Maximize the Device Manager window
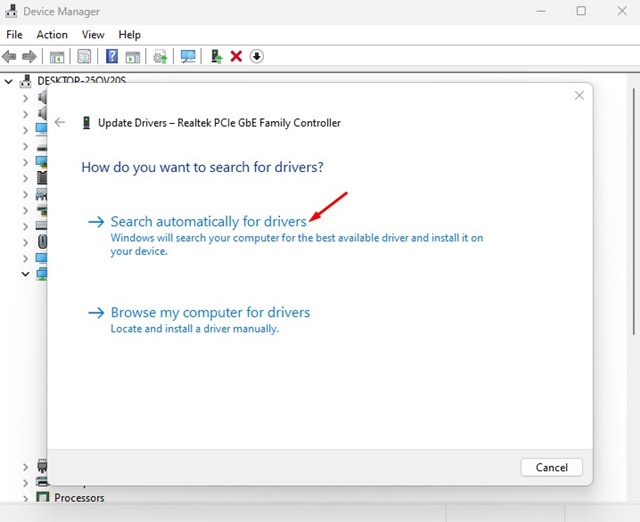This screenshot has height=522, width=640. [x=581, y=11]
